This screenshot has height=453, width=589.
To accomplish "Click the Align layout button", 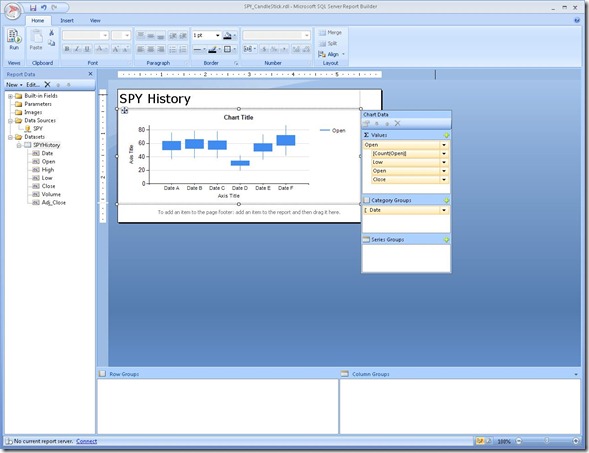I will click(331, 54).
